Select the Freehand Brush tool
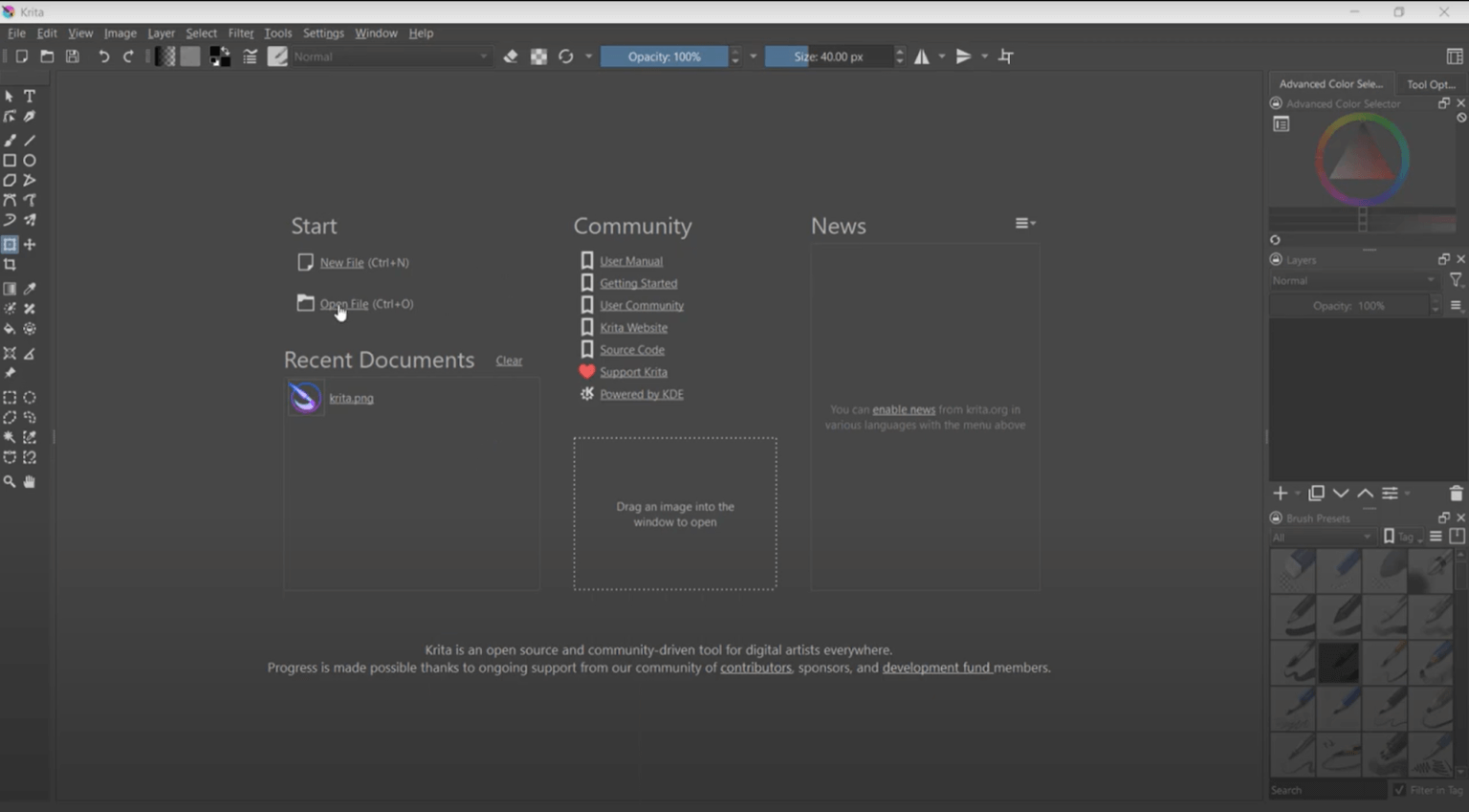This screenshot has width=1469, height=812. coord(10,141)
